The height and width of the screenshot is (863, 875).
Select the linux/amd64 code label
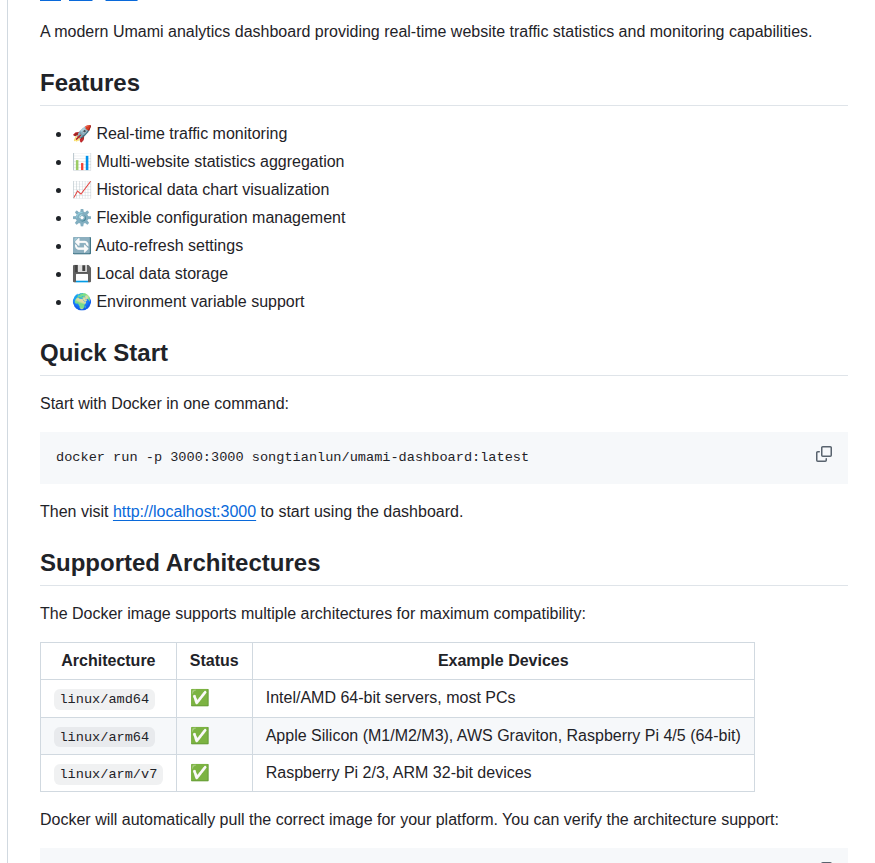click(x=104, y=698)
